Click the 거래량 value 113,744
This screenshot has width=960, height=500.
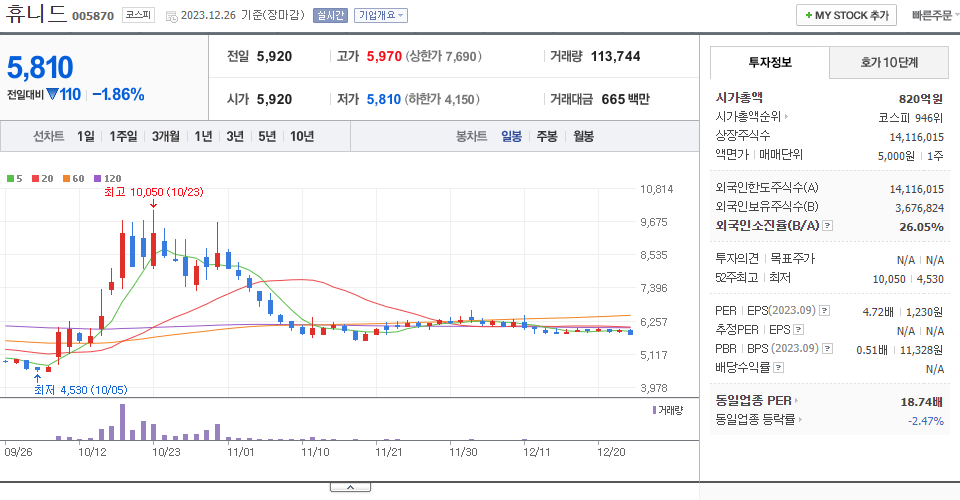(615, 56)
